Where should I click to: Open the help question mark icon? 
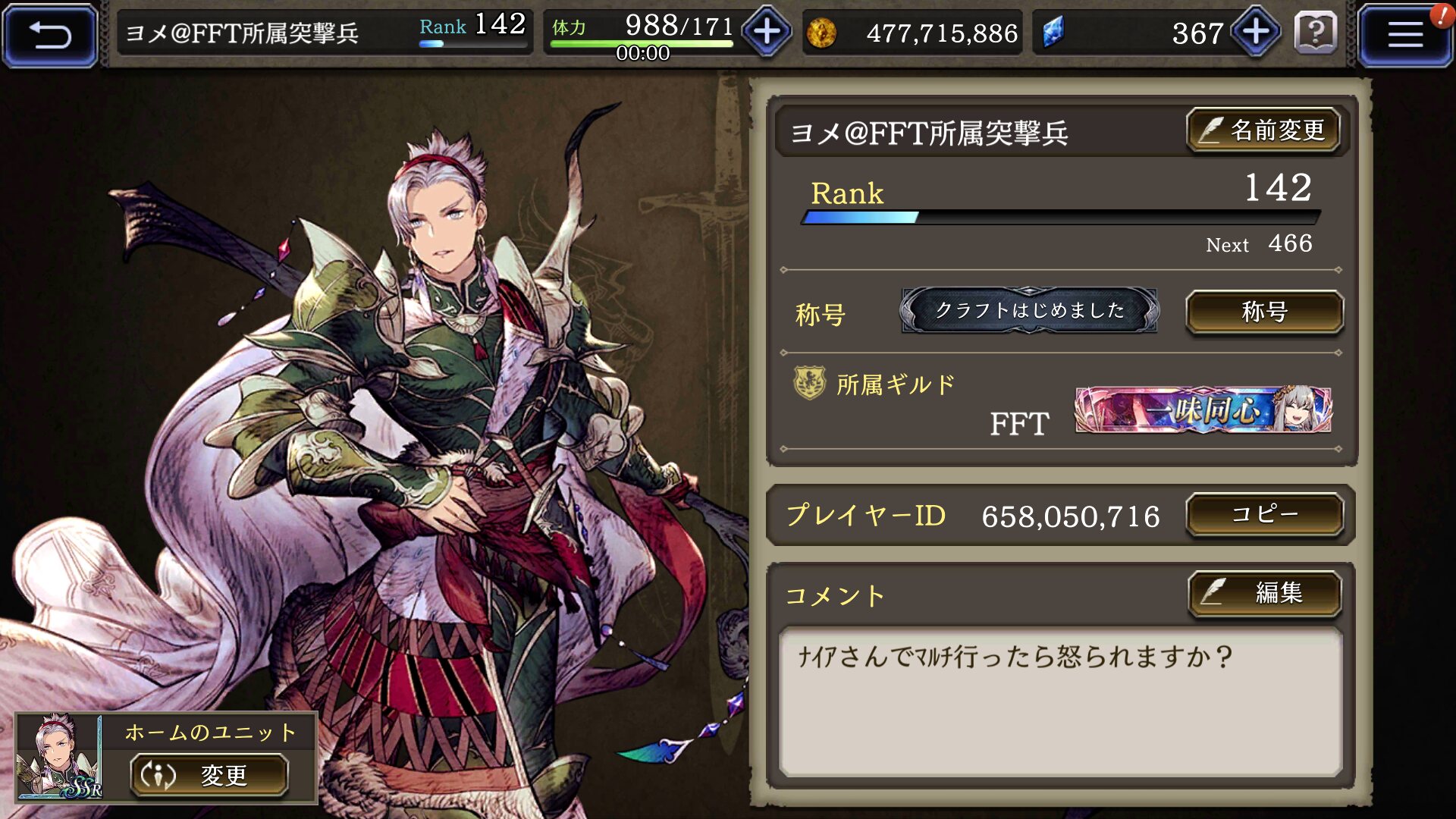1316,33
